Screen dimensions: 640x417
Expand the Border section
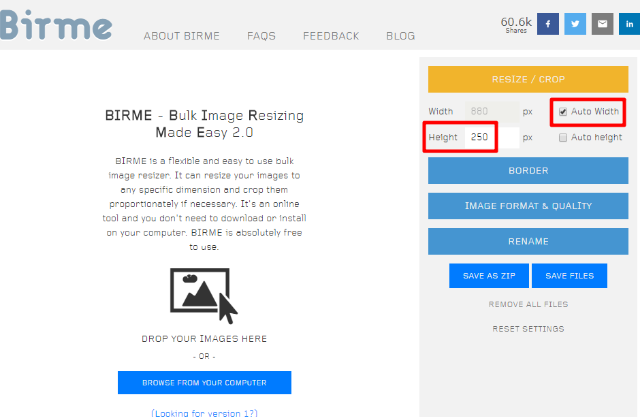(528, 171)
